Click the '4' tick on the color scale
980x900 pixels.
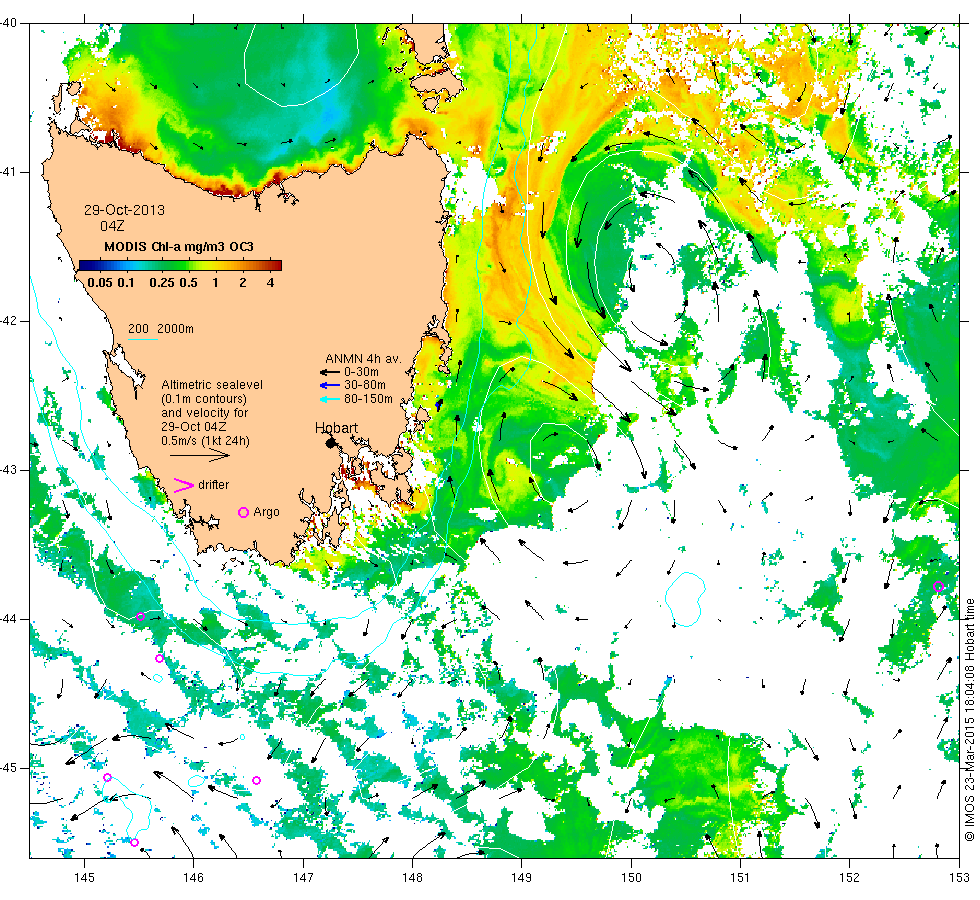pyautogui.click(x=271, y=282)
